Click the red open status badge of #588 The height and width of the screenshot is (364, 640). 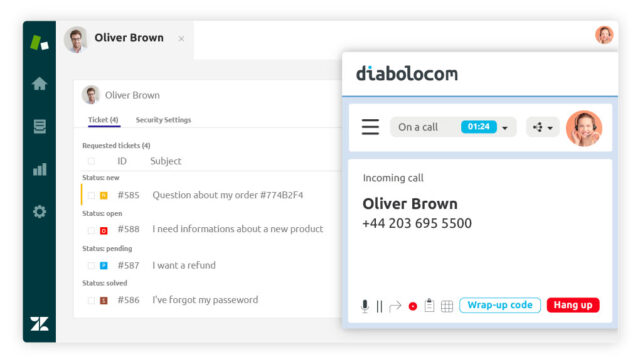[x=104, y=231]
